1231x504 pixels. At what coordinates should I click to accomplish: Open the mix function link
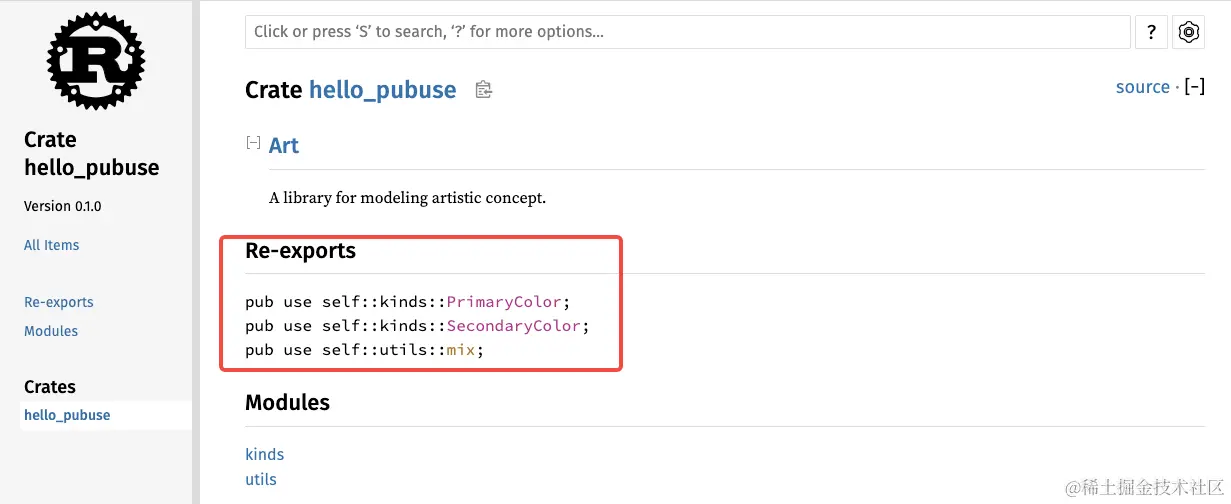click(x=460, y=350)
